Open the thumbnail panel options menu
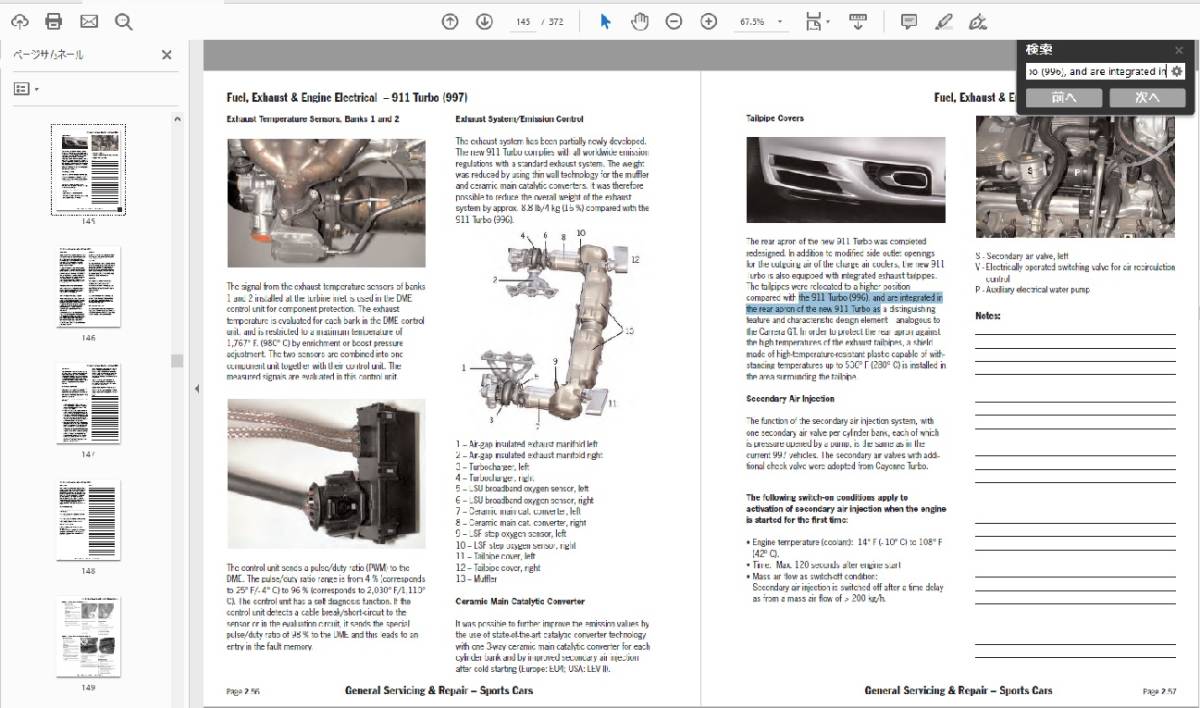This screenshot has width=1200, height=708. [x=26, y=89]
